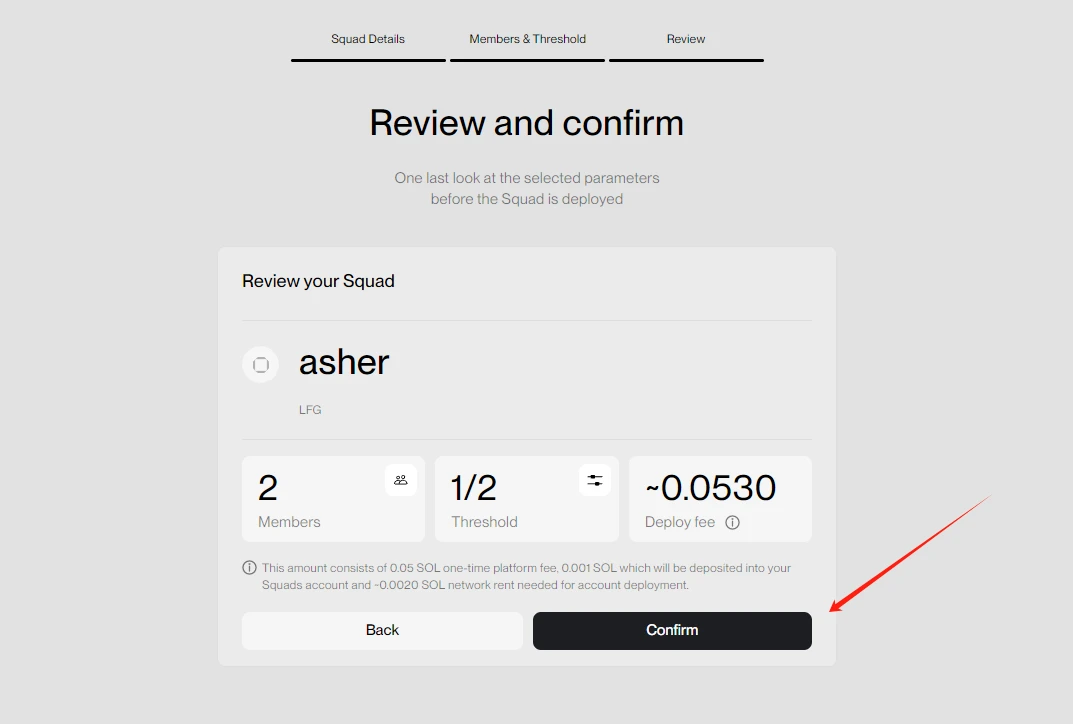Click the Review your Squad title
The width and height of the screenshot is (1073, 724).
pos(318,281)
